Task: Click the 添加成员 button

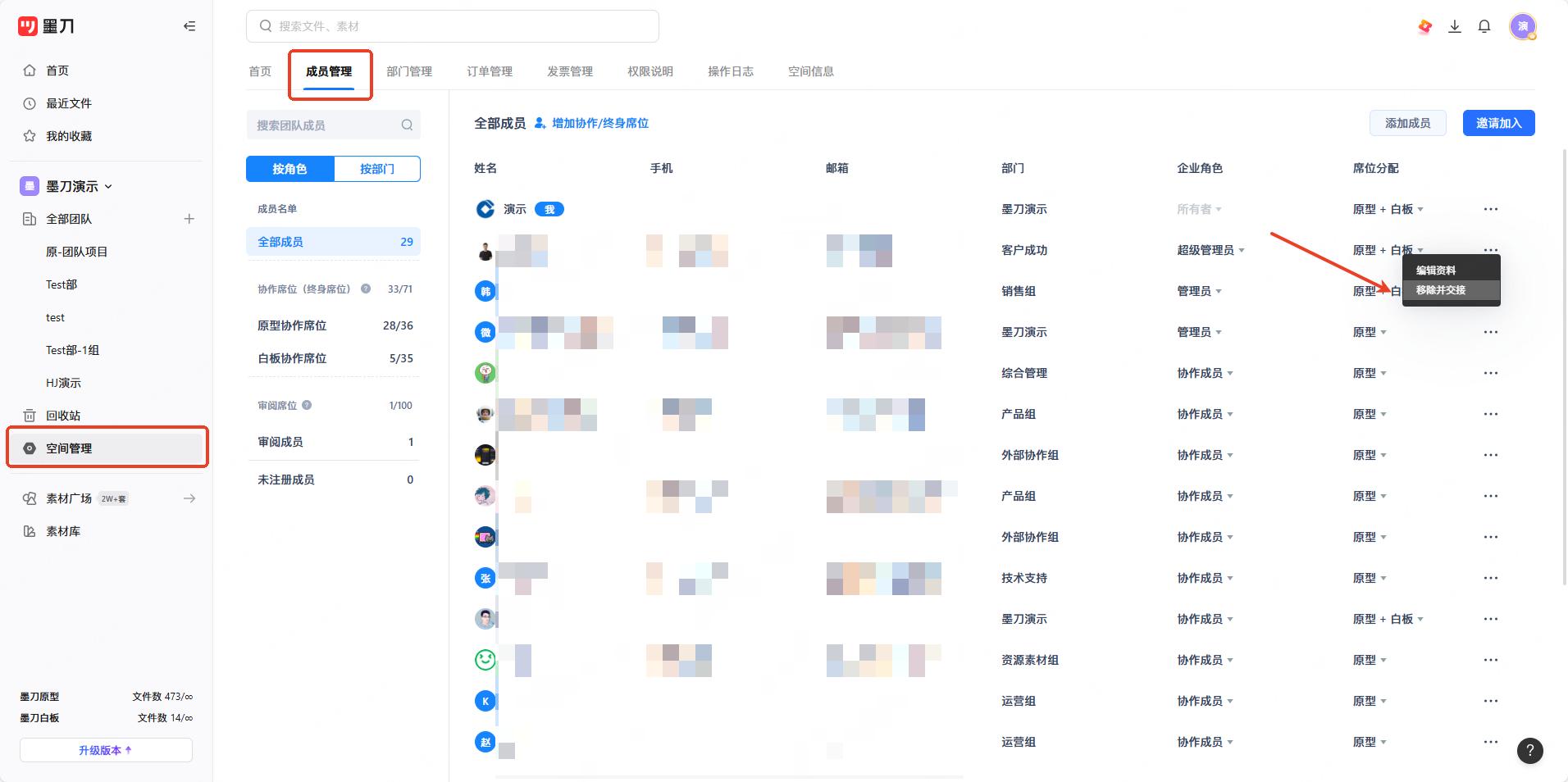Action: [x=1407, y=123]
